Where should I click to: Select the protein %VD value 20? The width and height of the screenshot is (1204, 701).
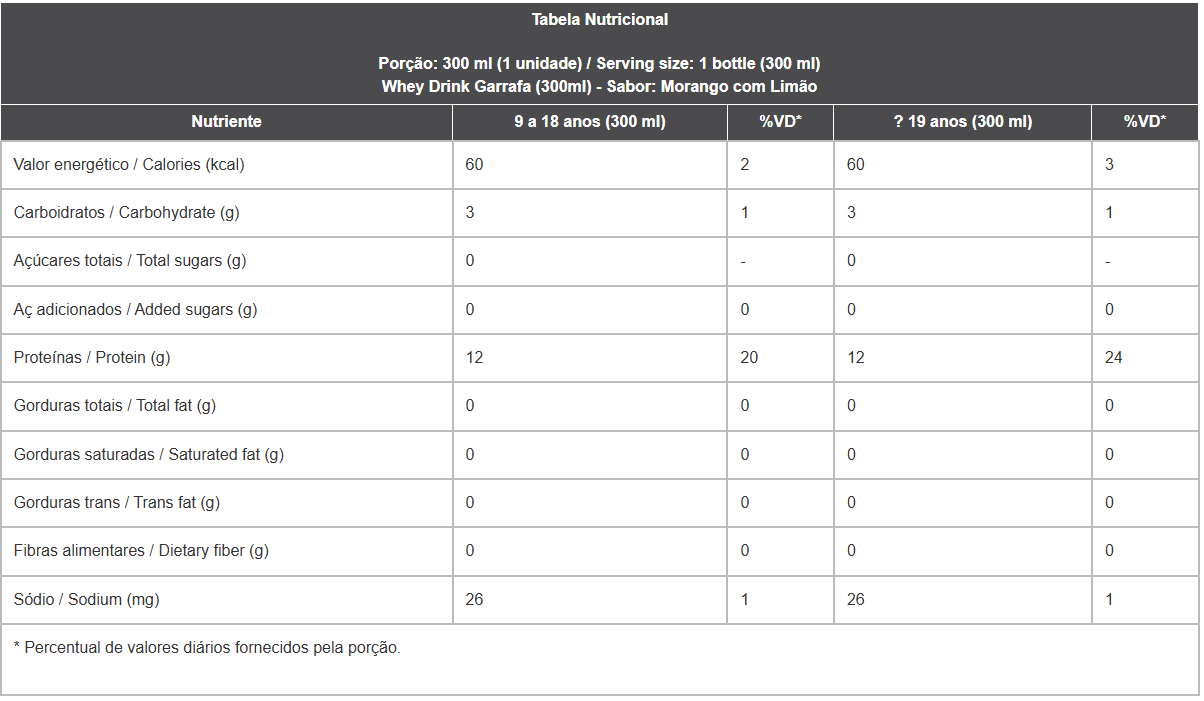749,357
